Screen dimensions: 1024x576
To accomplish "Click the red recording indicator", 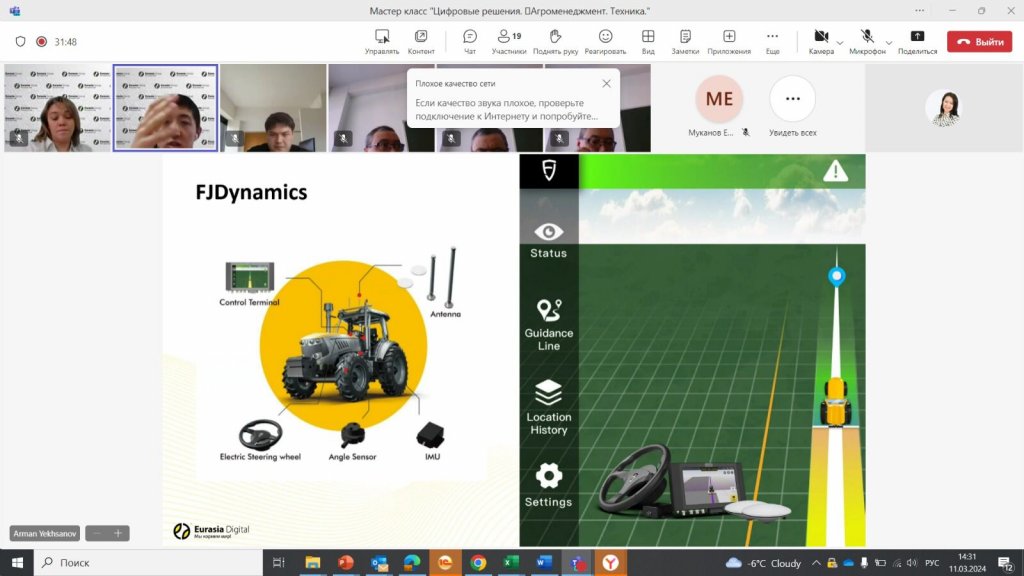I will [42, 42].
